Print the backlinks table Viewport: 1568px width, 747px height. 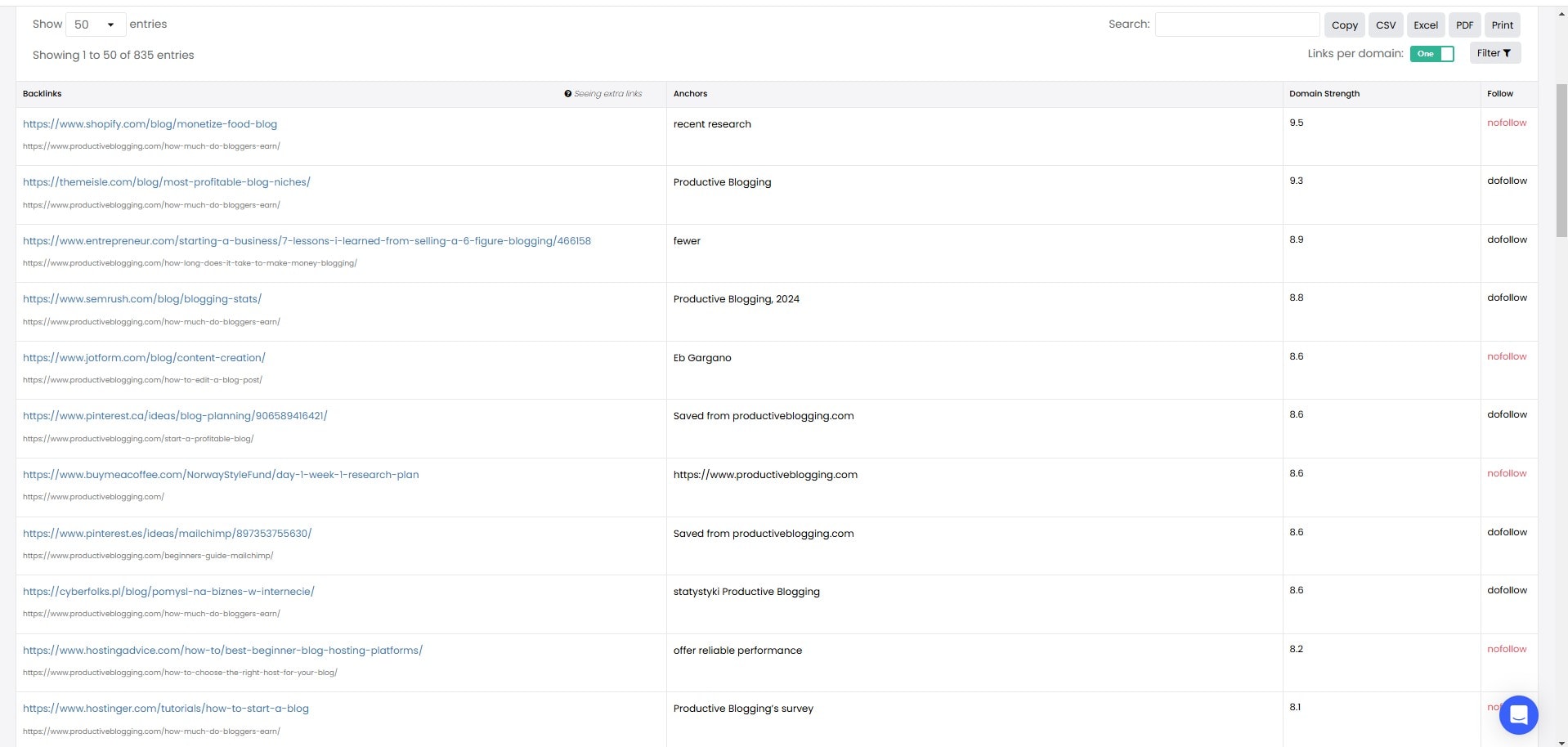(x=1501, y=25)
